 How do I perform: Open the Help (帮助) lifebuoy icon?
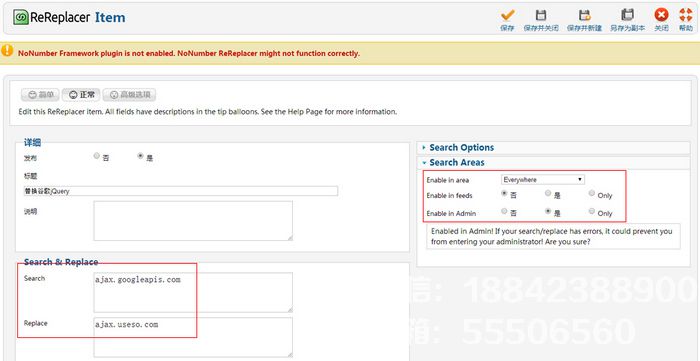[686, 15]
